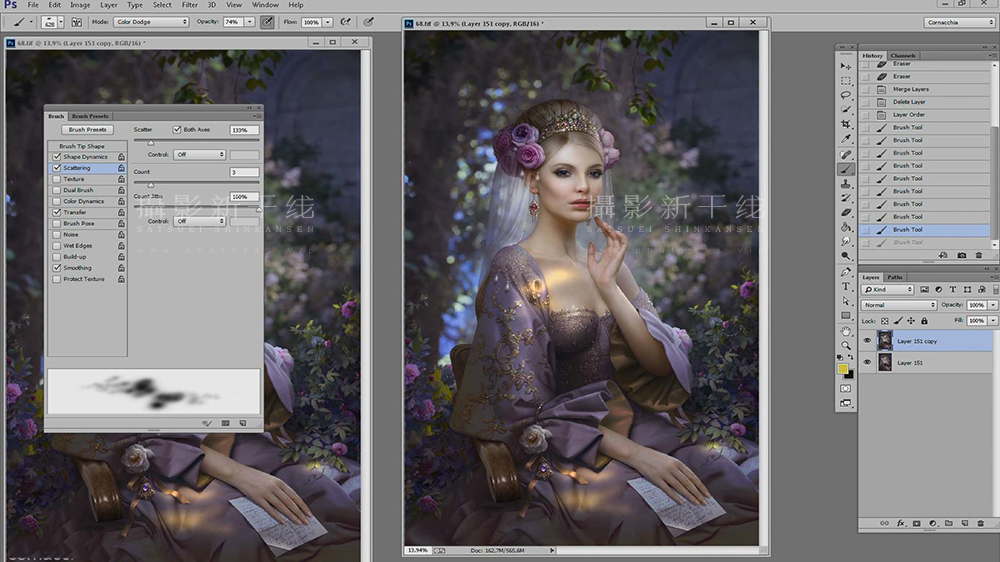Switch to the Channels tab
This screenshot has height=562, width=1000.
[903, 55]
